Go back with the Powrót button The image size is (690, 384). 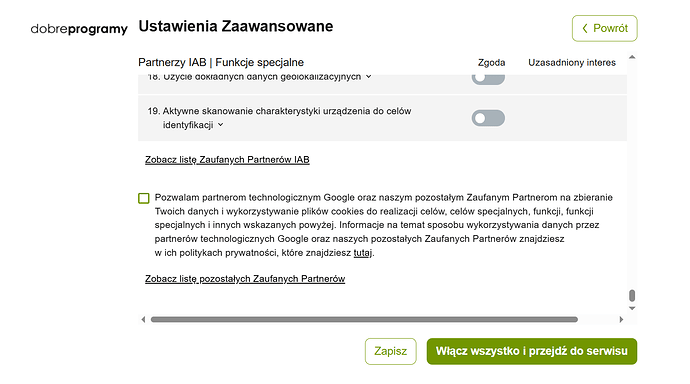(x=604, y=28)
